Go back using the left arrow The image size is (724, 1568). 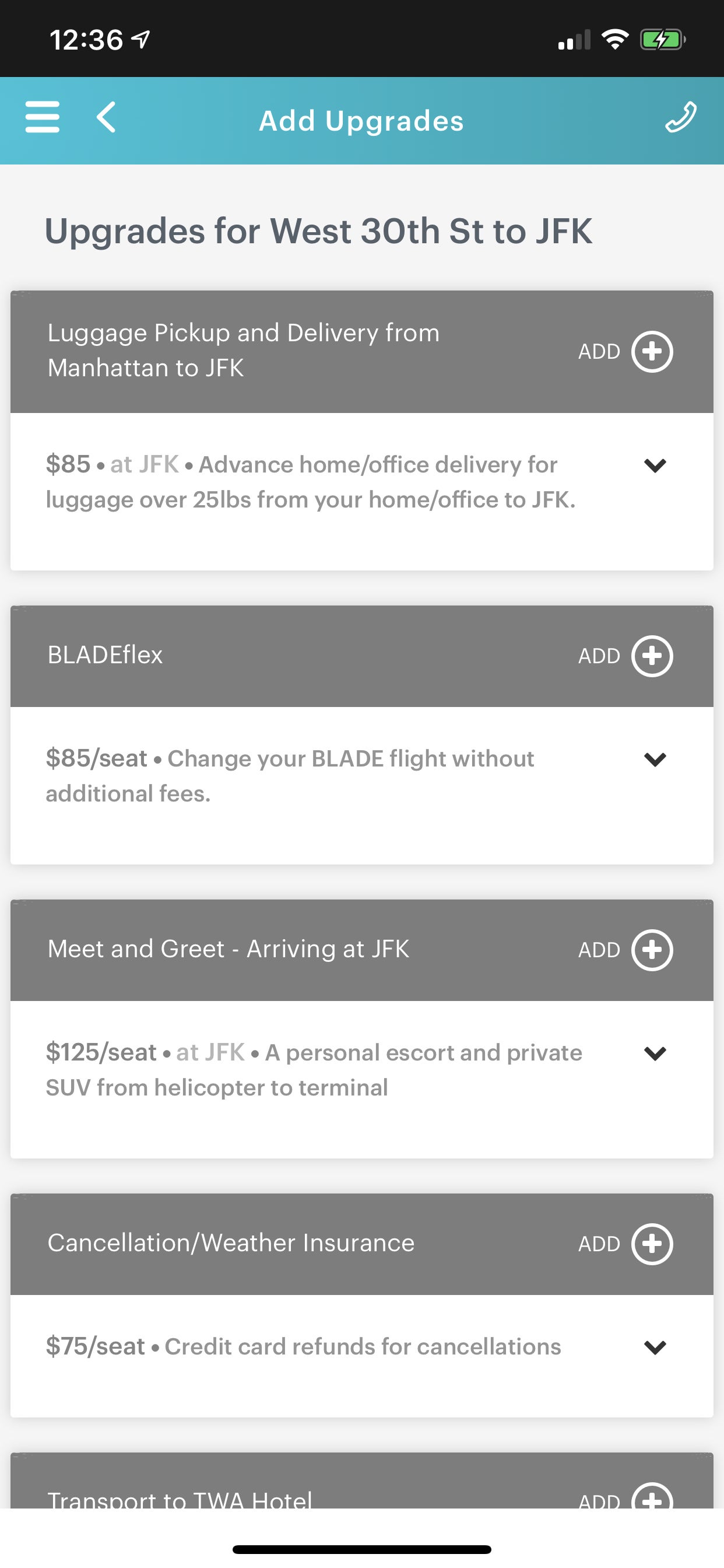(106, 117)
